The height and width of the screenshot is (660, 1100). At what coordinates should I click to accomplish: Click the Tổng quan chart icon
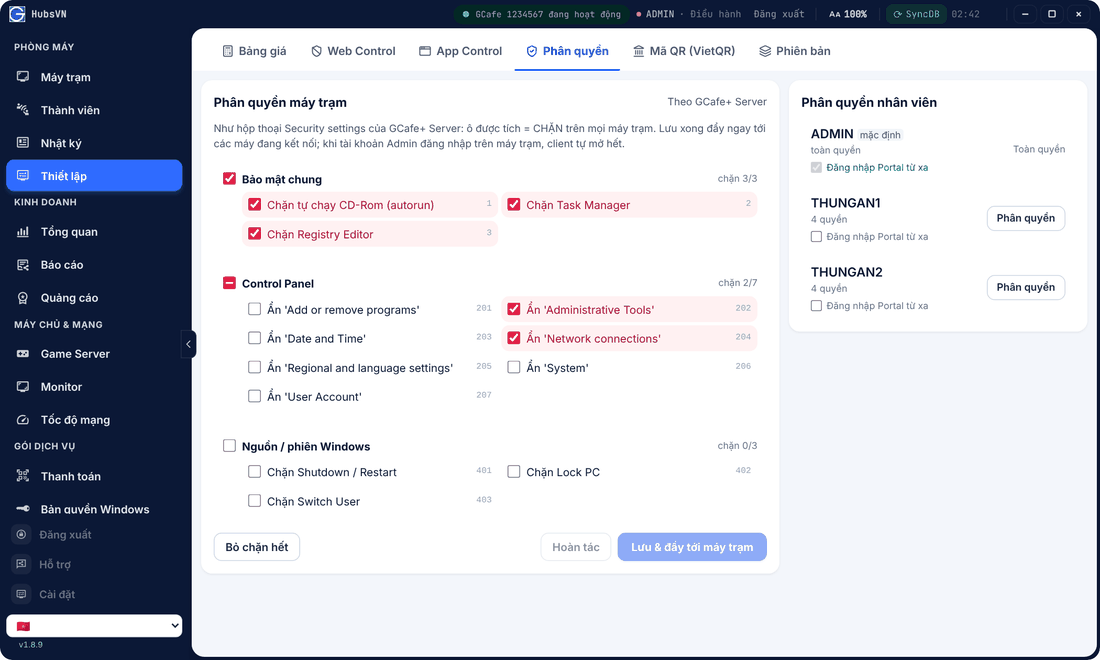click(23, 231)
